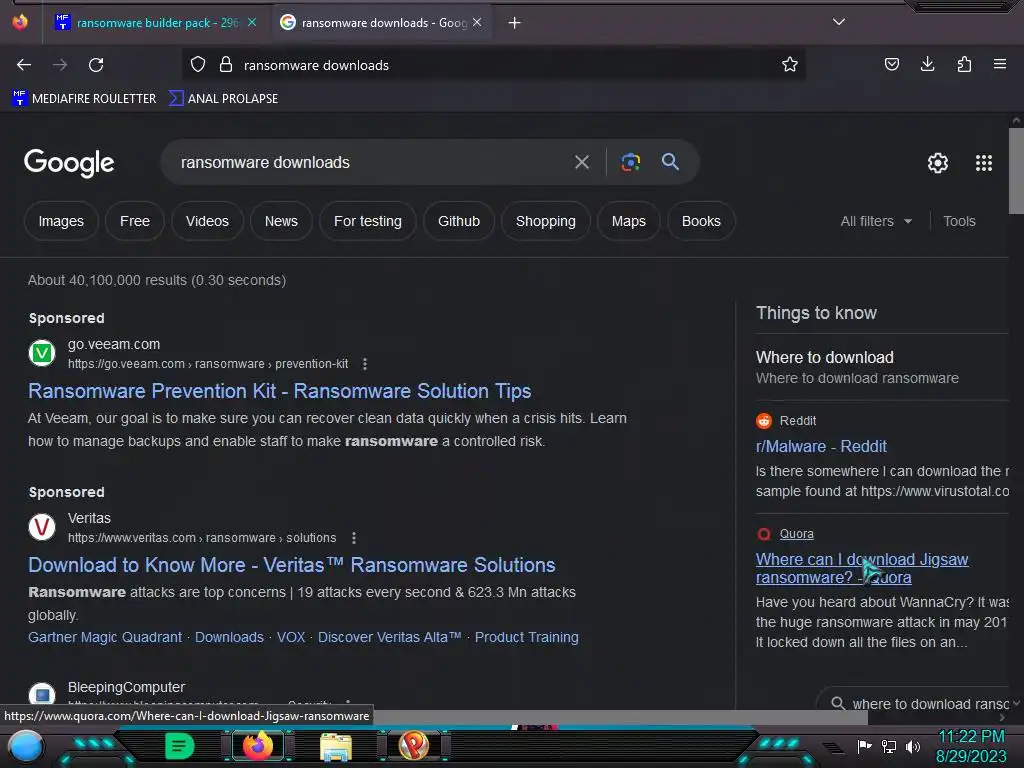This screenshot has height=768, width=1024.
Task: Submit search with the magnifier icon
Action: (670, 162)
